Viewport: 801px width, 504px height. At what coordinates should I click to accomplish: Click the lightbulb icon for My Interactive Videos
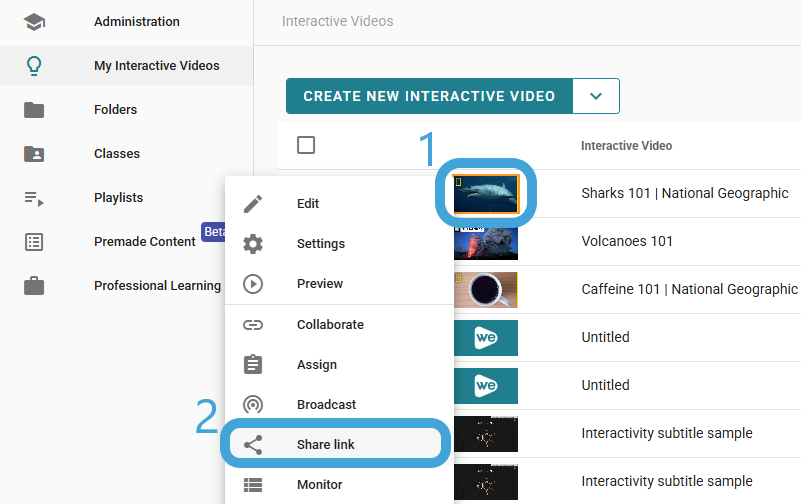click(x=34, y=66)
